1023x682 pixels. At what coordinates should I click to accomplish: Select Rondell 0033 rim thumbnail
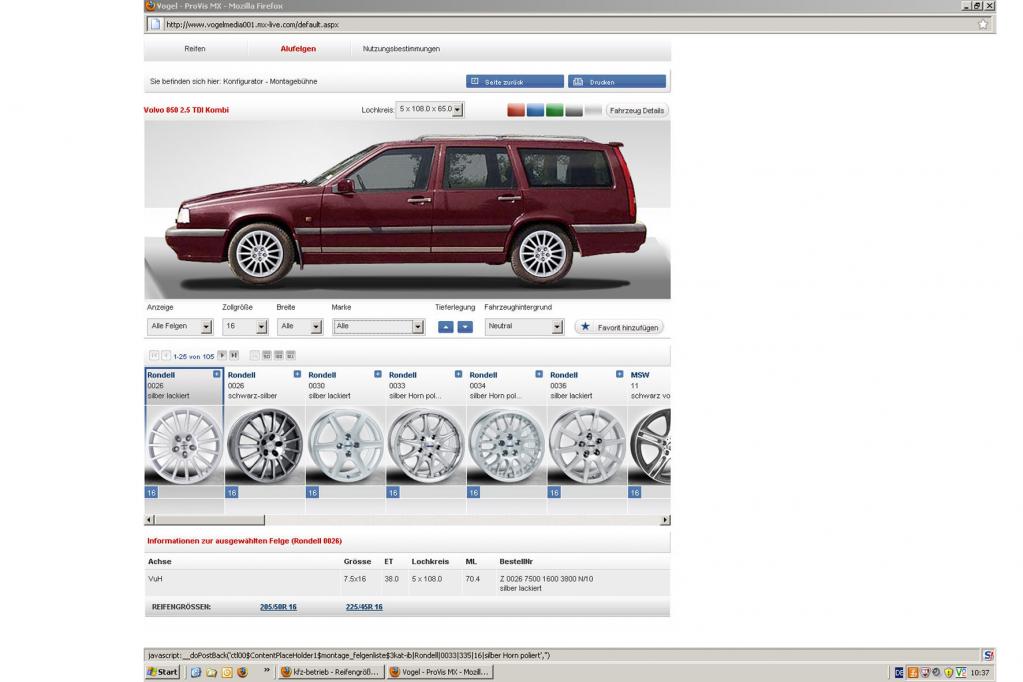[x=426, y=446]
